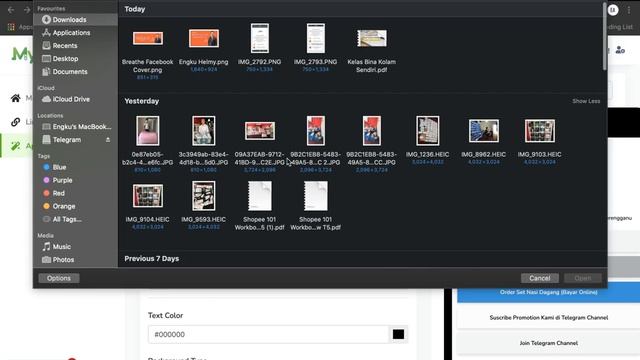
Task: Open the Recents sidebar location
Action: [x=75, y=46]
